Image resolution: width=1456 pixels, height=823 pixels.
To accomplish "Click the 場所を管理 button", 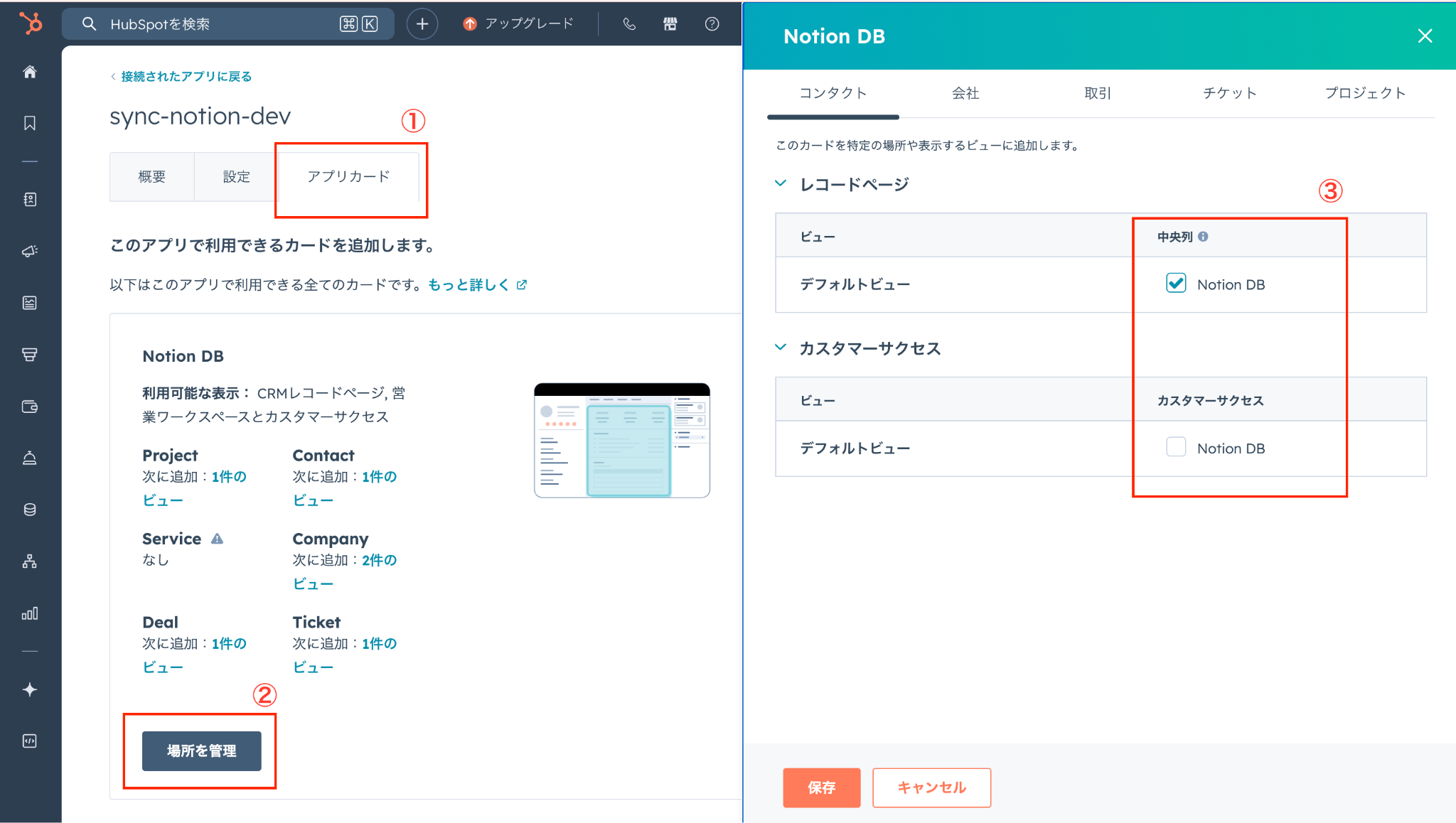I will [x=202, y=751].
